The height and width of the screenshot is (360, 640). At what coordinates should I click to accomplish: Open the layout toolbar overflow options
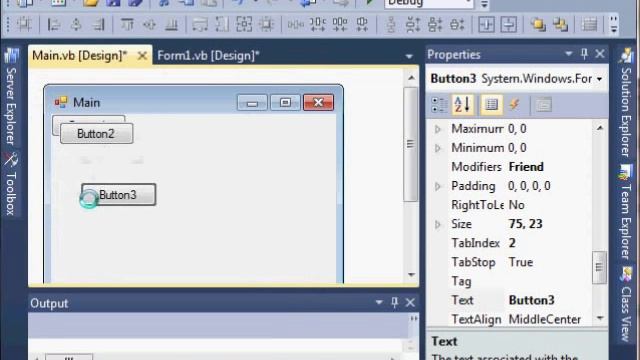tap(613, 24)
